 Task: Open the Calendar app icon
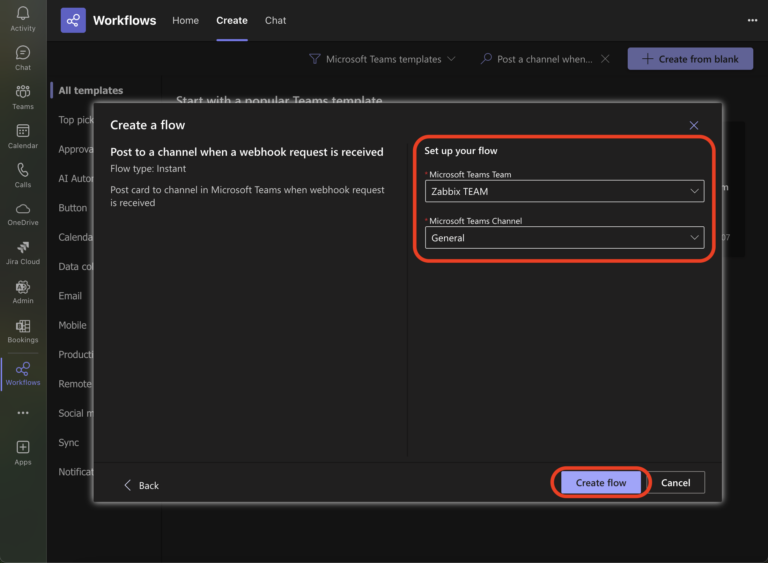point(22,135)
